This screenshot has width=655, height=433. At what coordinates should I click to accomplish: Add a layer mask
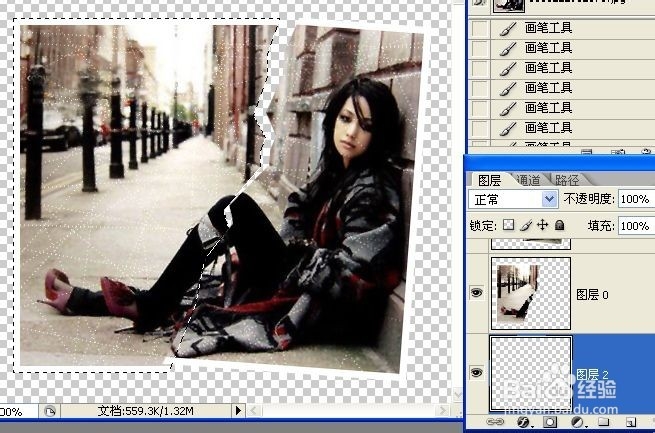[x=550, y=422]
